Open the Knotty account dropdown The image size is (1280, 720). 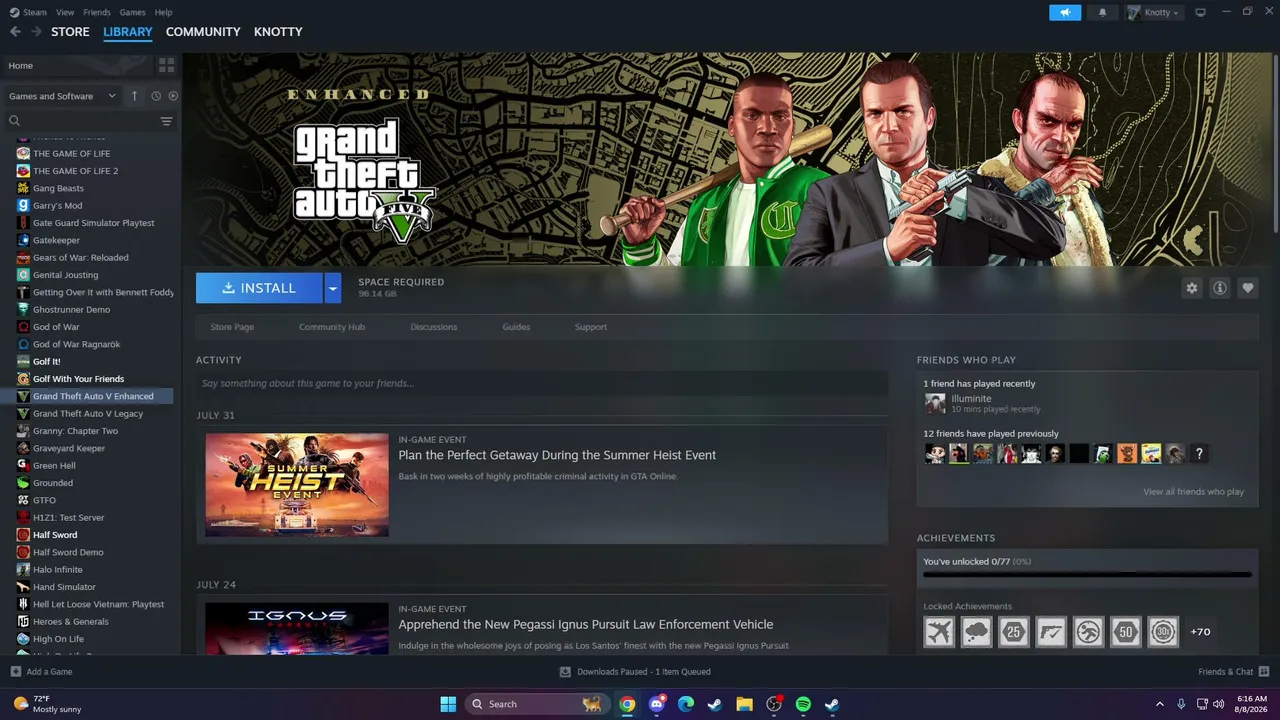[x=1154, y=12]
